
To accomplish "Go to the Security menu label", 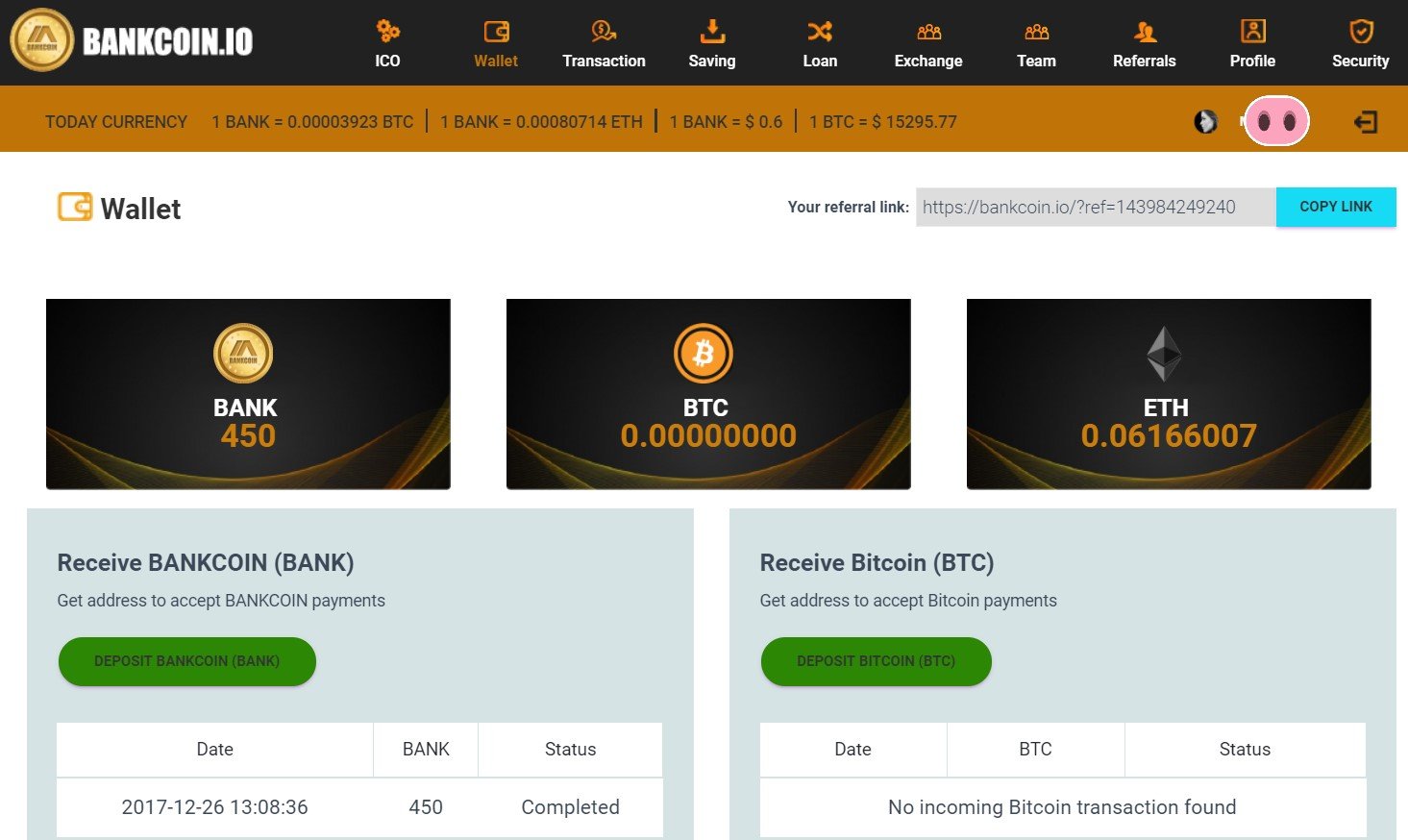I will click(x=1361, y=61).
